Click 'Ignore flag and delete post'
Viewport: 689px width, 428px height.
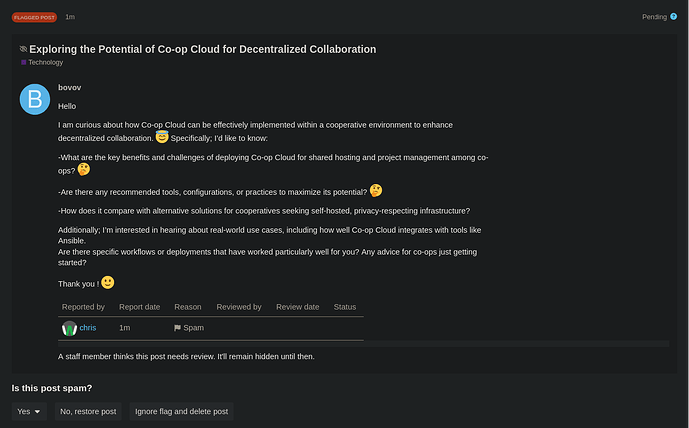tap(181, 411)
